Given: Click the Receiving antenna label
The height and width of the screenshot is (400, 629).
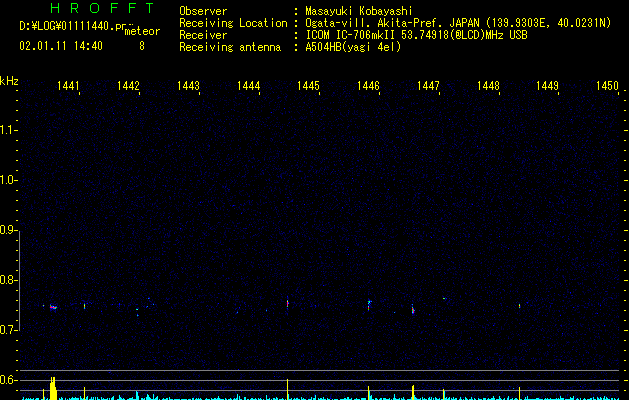Looking at the screenshot, I should coord(230,47).
